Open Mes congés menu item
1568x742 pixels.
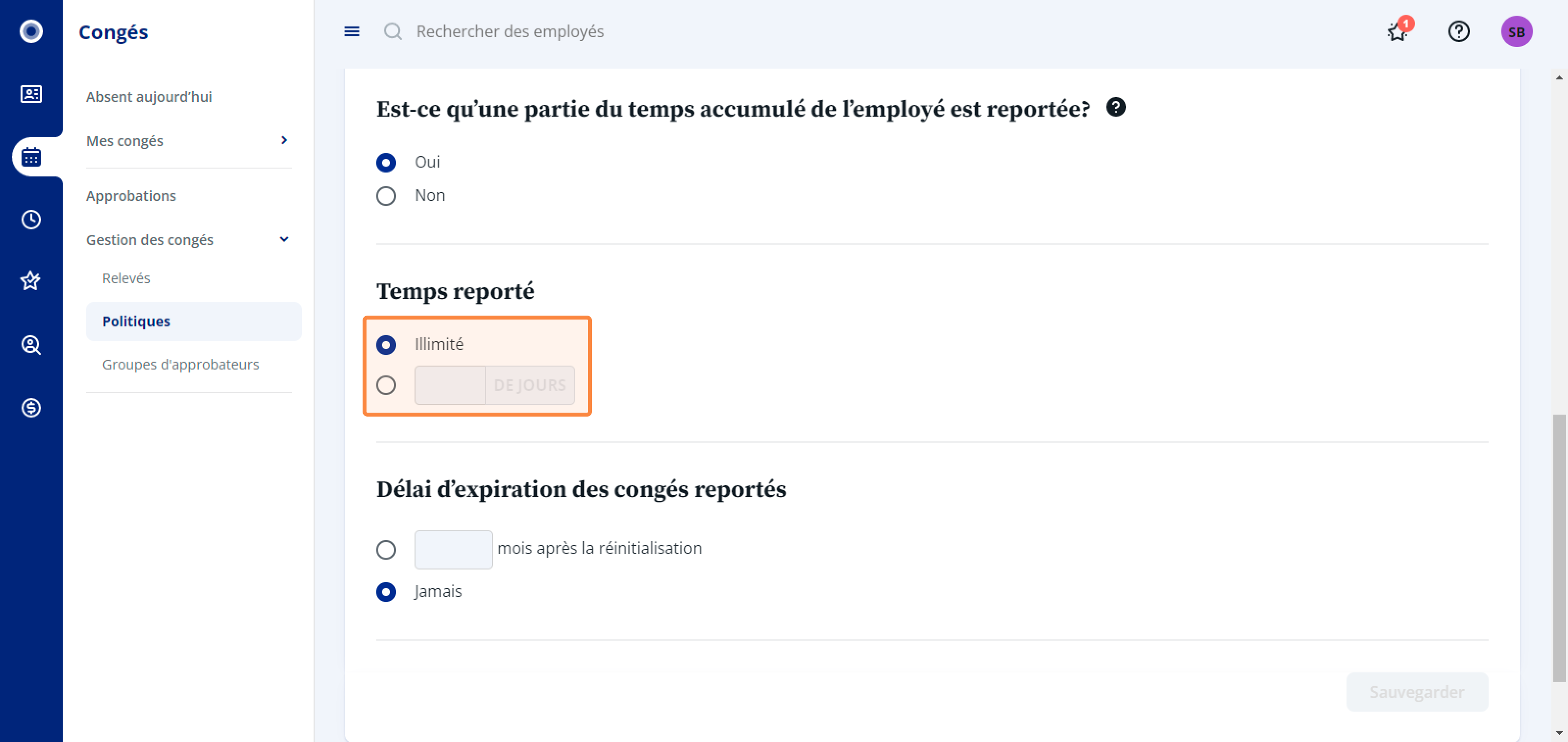click(x=125, y=141)
